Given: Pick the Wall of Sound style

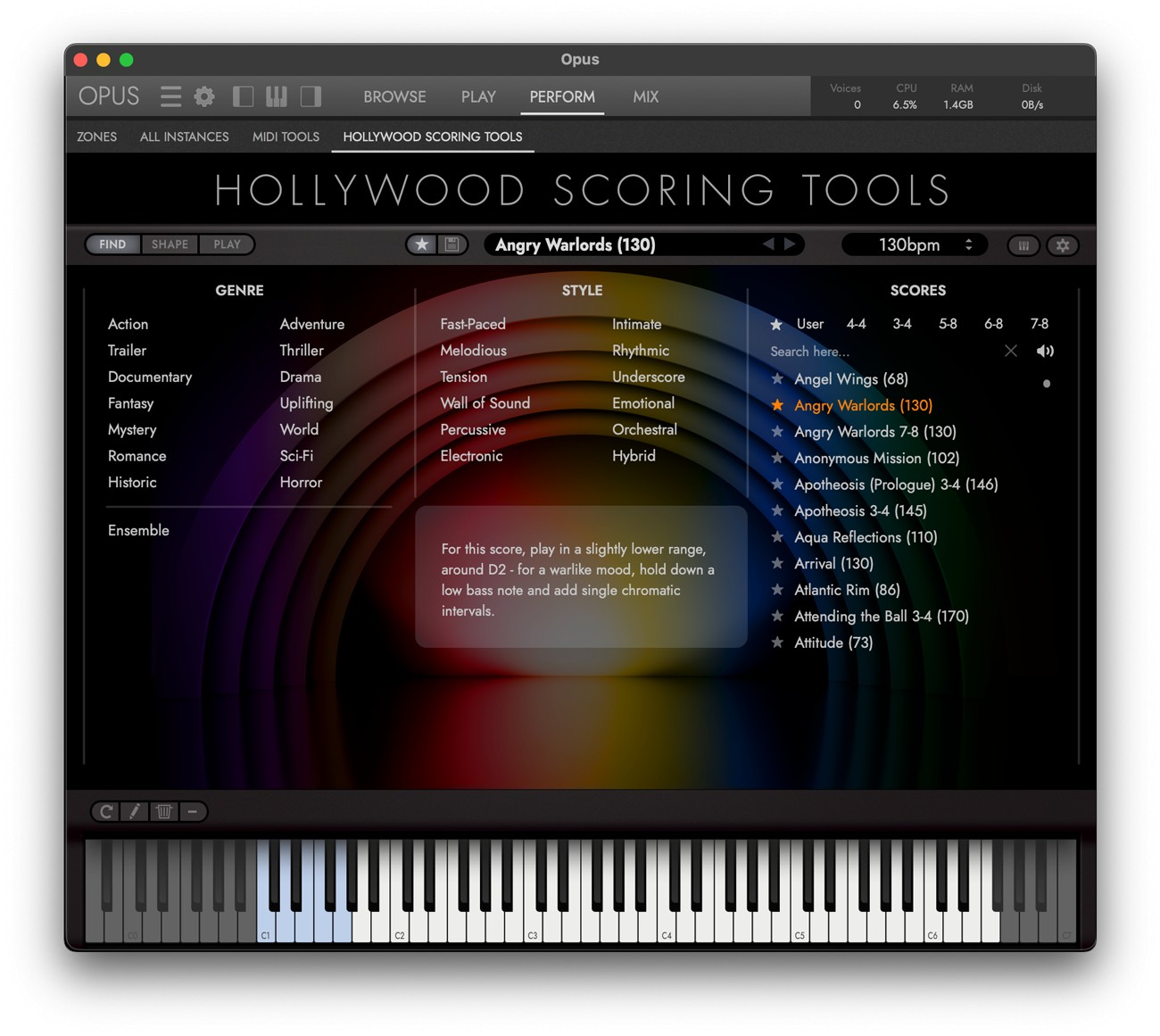Looking at the screenshot, I should pos(485,403).
